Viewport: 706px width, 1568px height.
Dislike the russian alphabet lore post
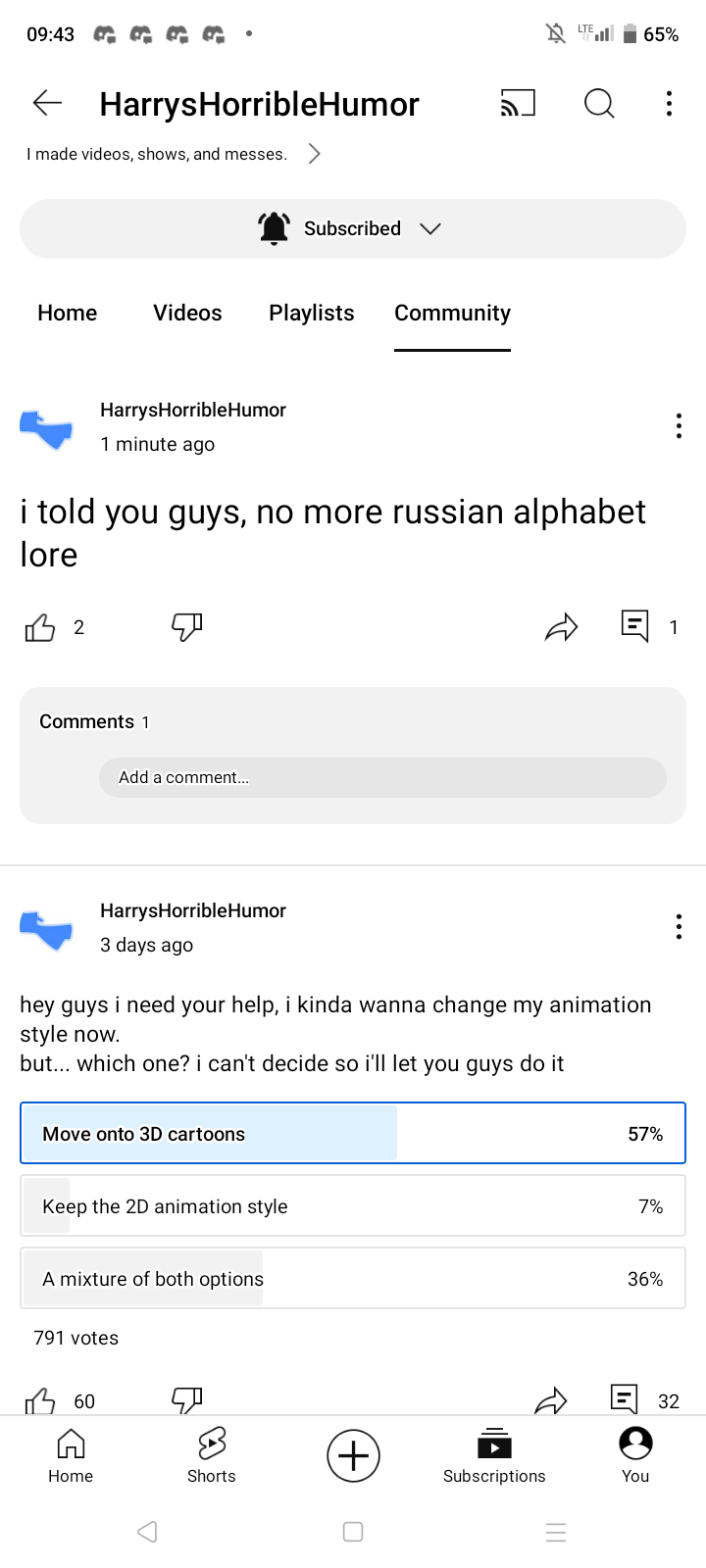[x=186, y=627]
